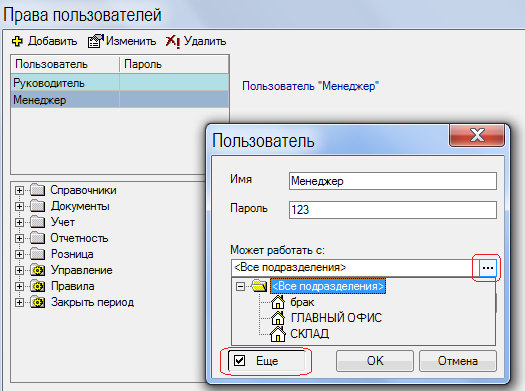
Task: Click the Отмена button
Action: pos(458,361)
